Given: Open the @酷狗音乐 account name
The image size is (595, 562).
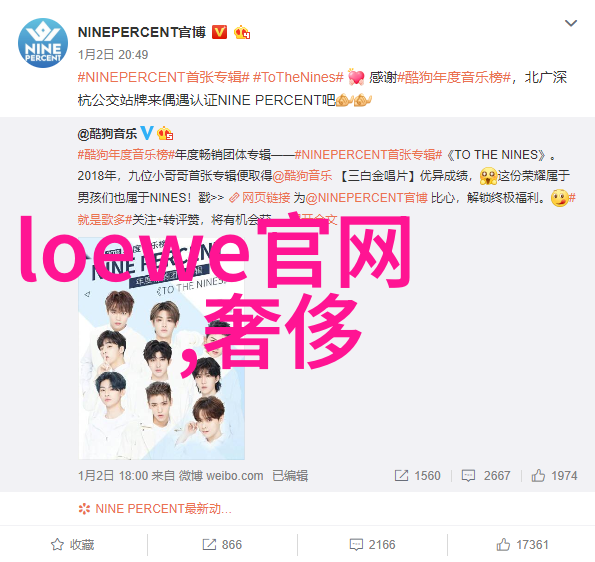Looking at the screenshot, I should (x=107, y=134).
